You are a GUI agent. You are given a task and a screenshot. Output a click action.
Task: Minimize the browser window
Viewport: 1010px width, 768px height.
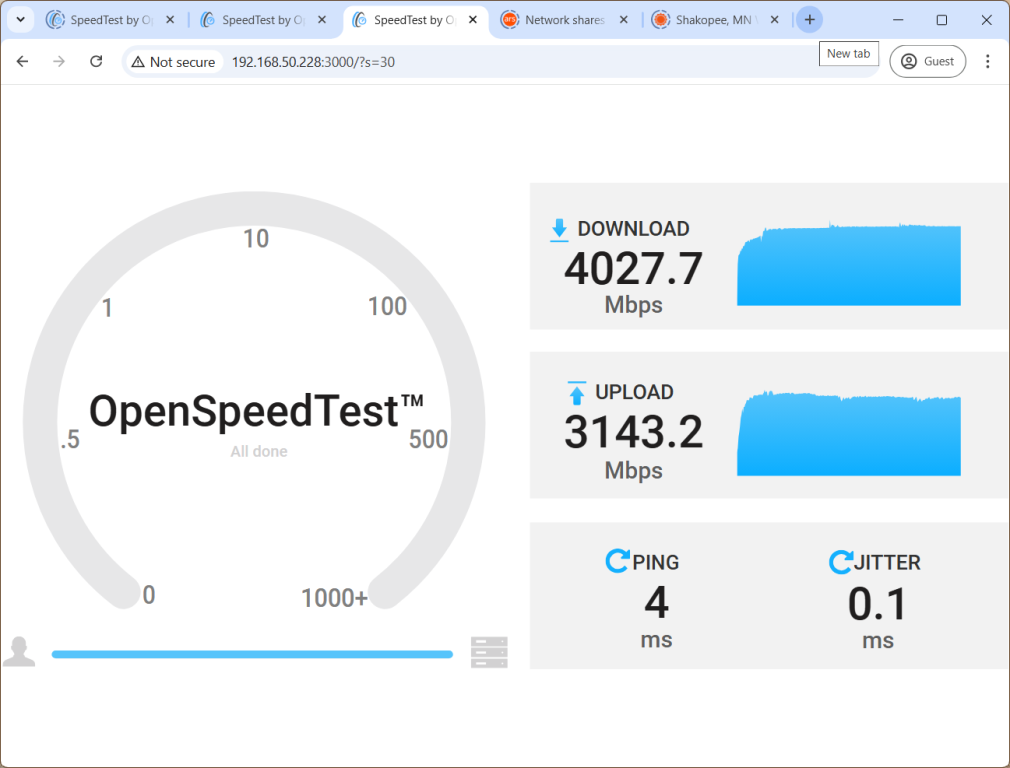(x=897, y=20)
